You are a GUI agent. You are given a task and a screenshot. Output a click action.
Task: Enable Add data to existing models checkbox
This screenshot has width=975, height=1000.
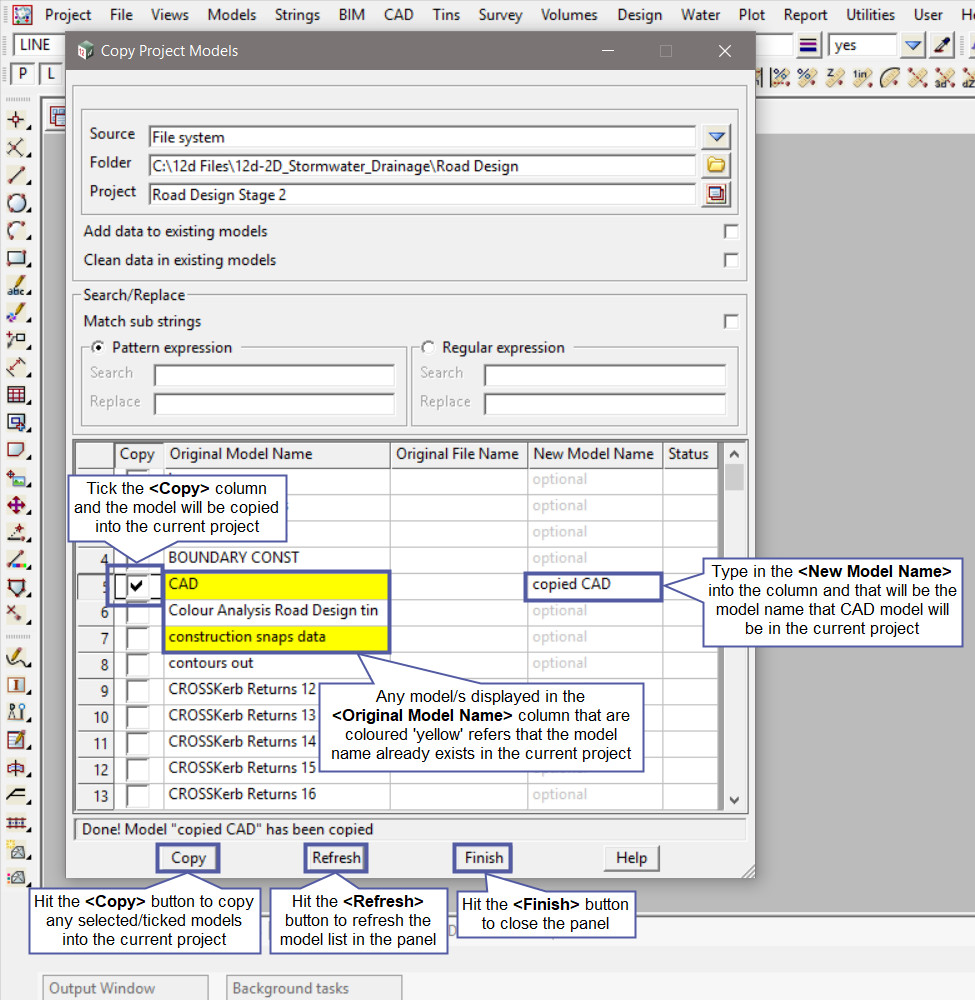(731, 232)
